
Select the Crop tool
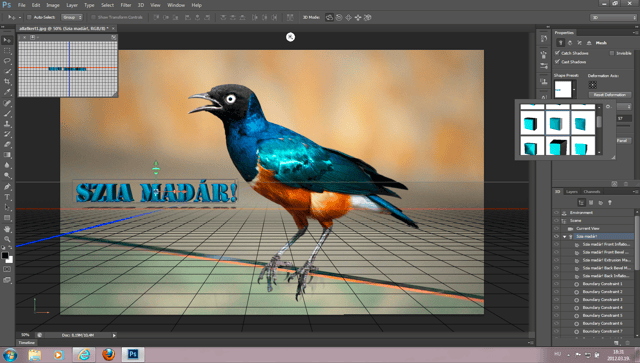point(7,82)
